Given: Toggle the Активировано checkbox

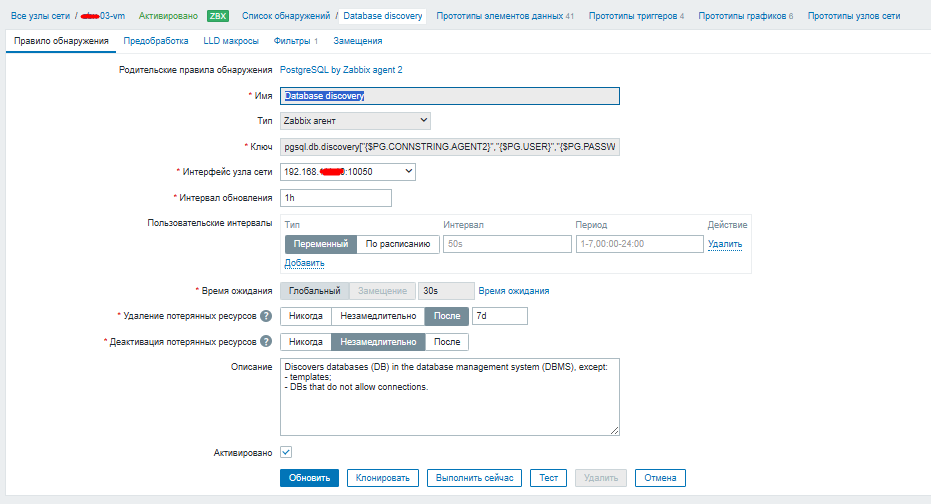Looking at the screenshot, I should coord(286,452).
